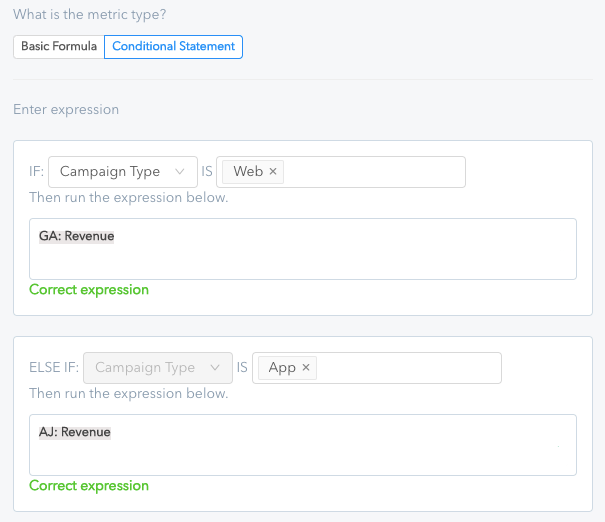This screenshot has height=522, width=605.
Task: Focus the ELSE IF expression text area
Action: (x=303, y=445)
